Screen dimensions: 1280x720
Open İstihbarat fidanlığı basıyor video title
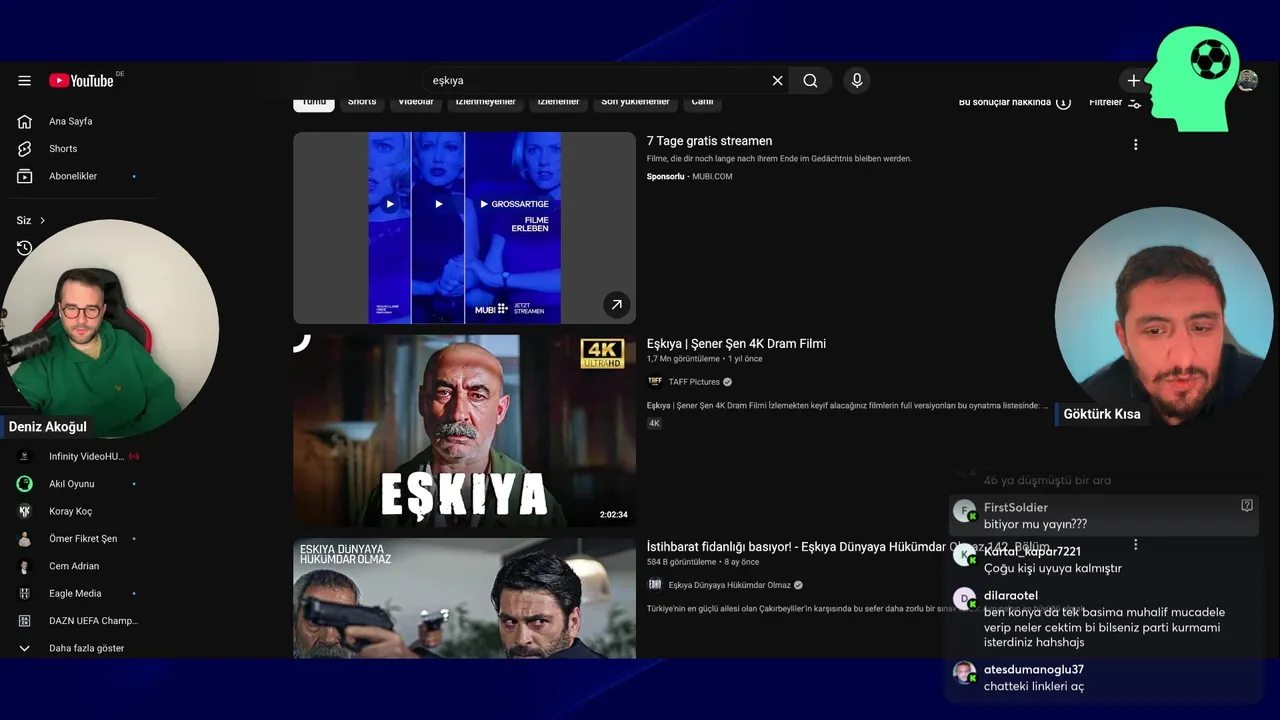(x=848, y=547)
